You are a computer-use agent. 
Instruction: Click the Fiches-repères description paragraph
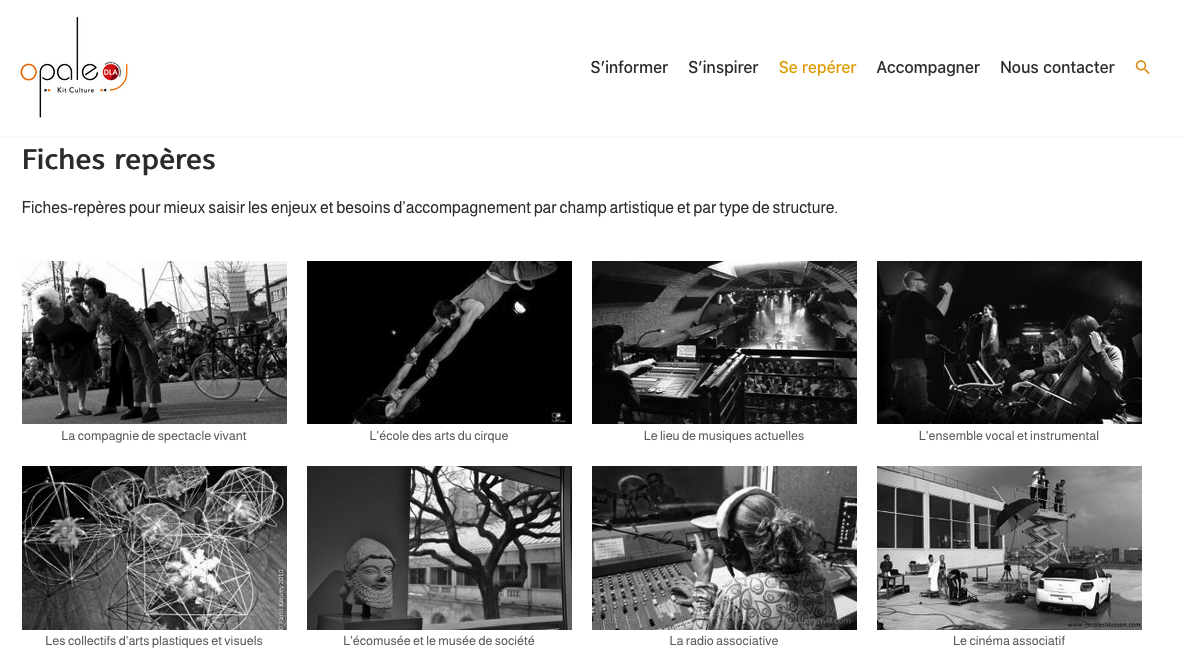pyautogui.click(x=429, y=207)
